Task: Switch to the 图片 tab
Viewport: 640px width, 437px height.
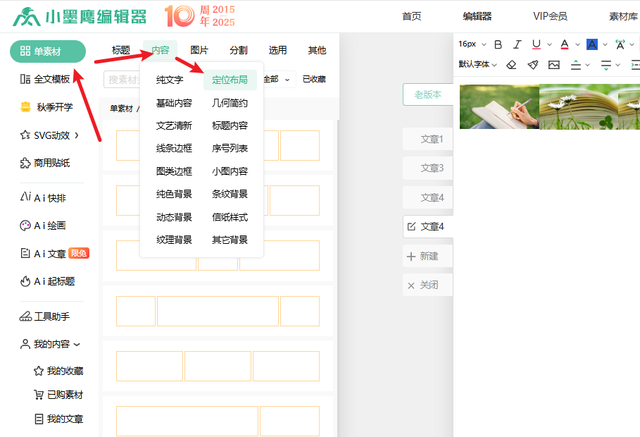Action: coord(199,50)
